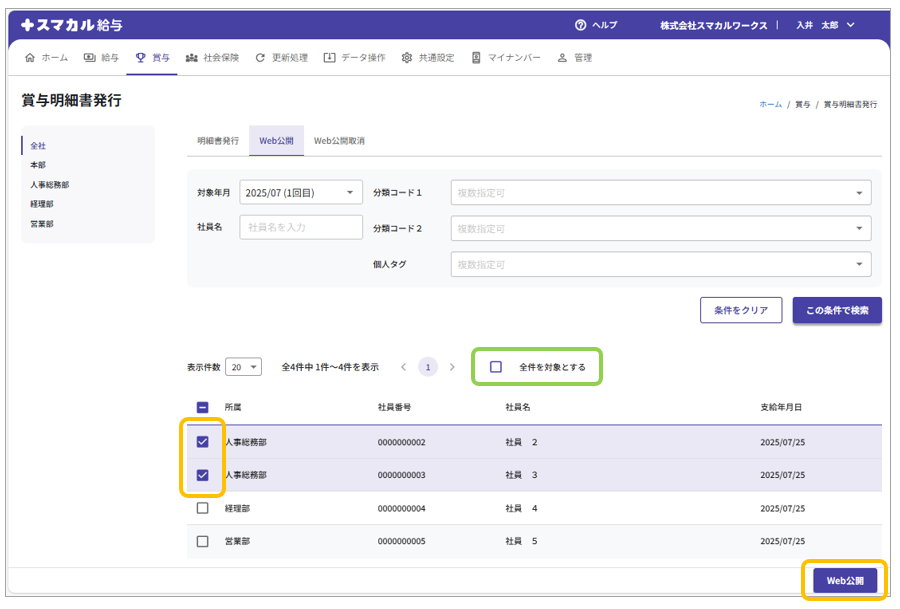Open the 対象年月 dropdown
Image resolution: width=900 pixels, height=609 pixels.
[301, 193]
